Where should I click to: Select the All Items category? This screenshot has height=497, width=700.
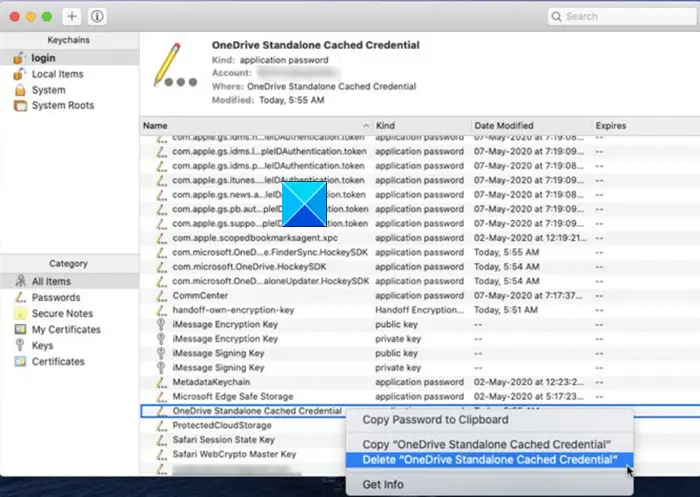click(x=70, y=281)
